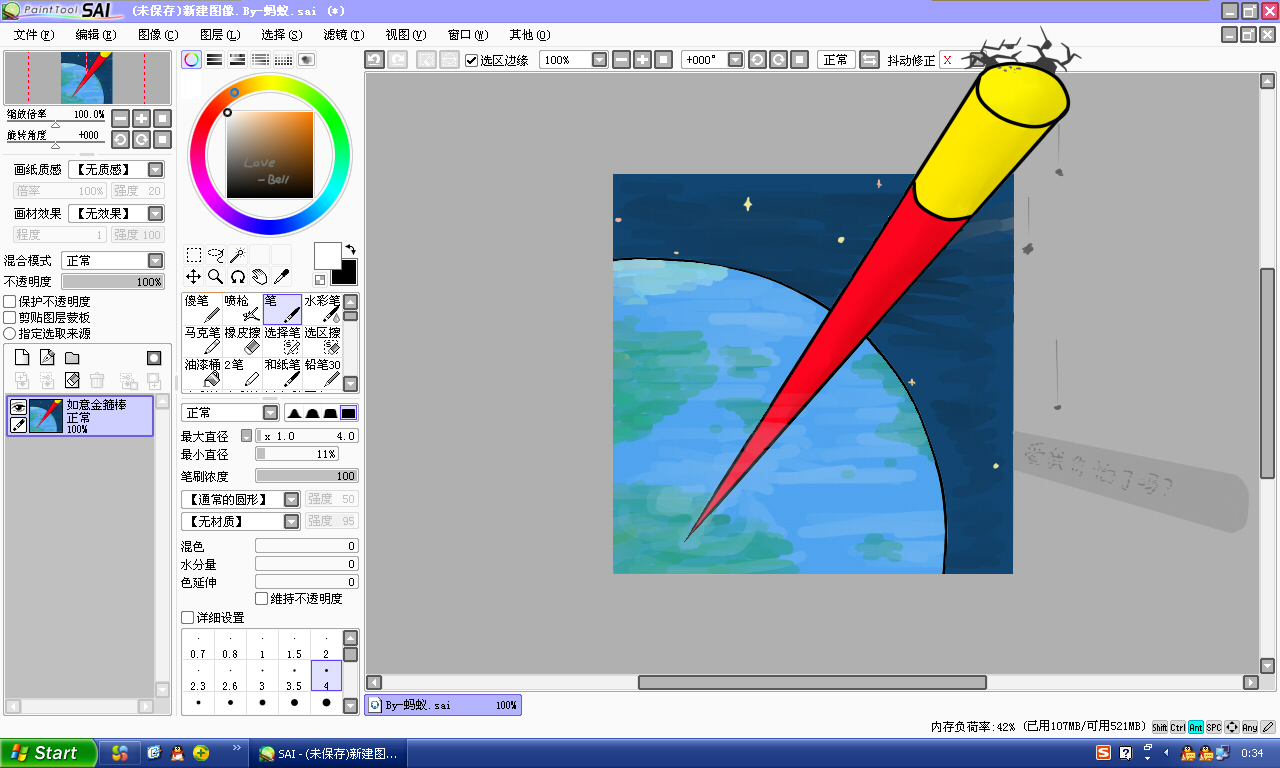This screenshot has height=768, width=1280.
Task: Open the 图层 (L) menu
Action: (x=219, y=35)
